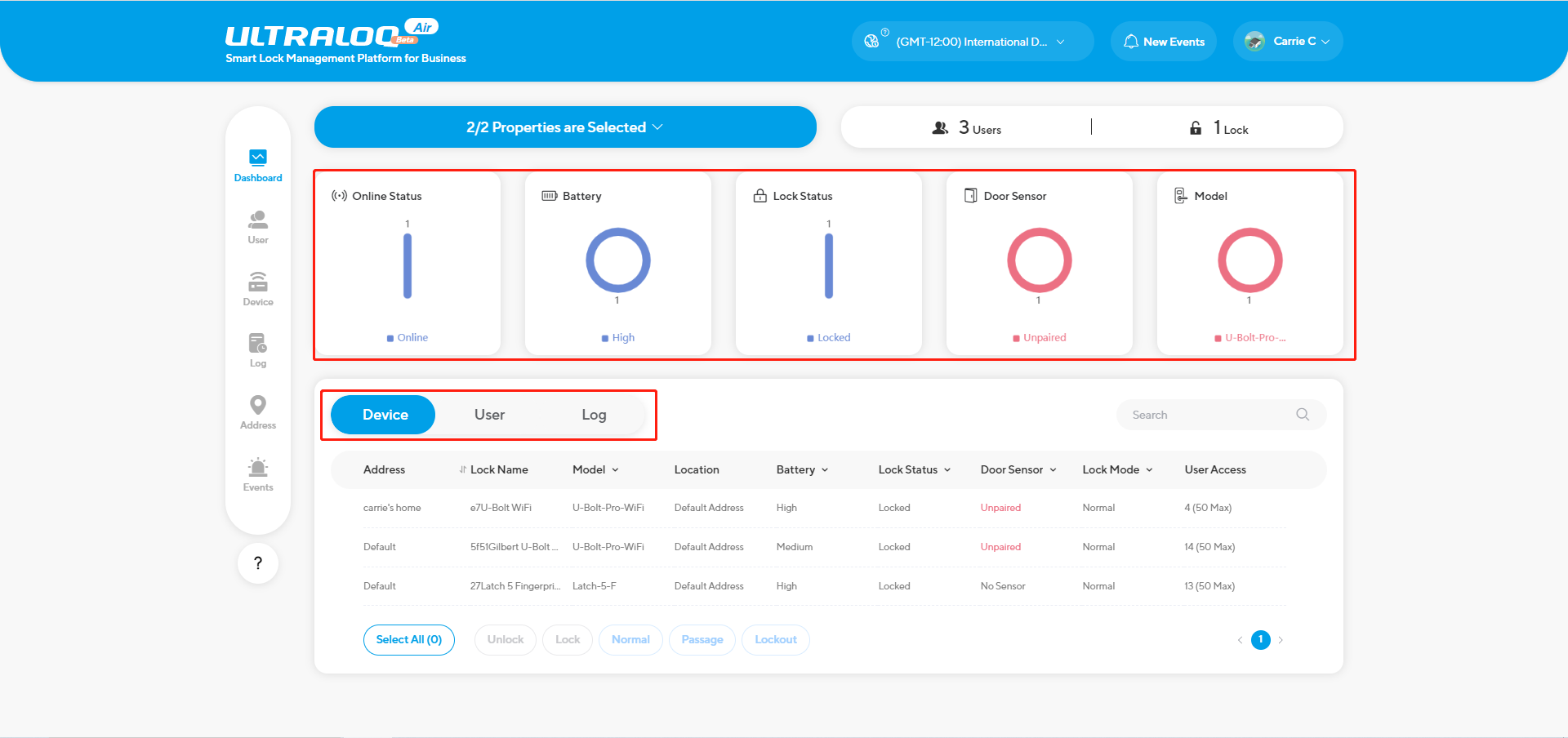Click the Search input field
Screen dimensions: 1568x738
coord(1222,415)
